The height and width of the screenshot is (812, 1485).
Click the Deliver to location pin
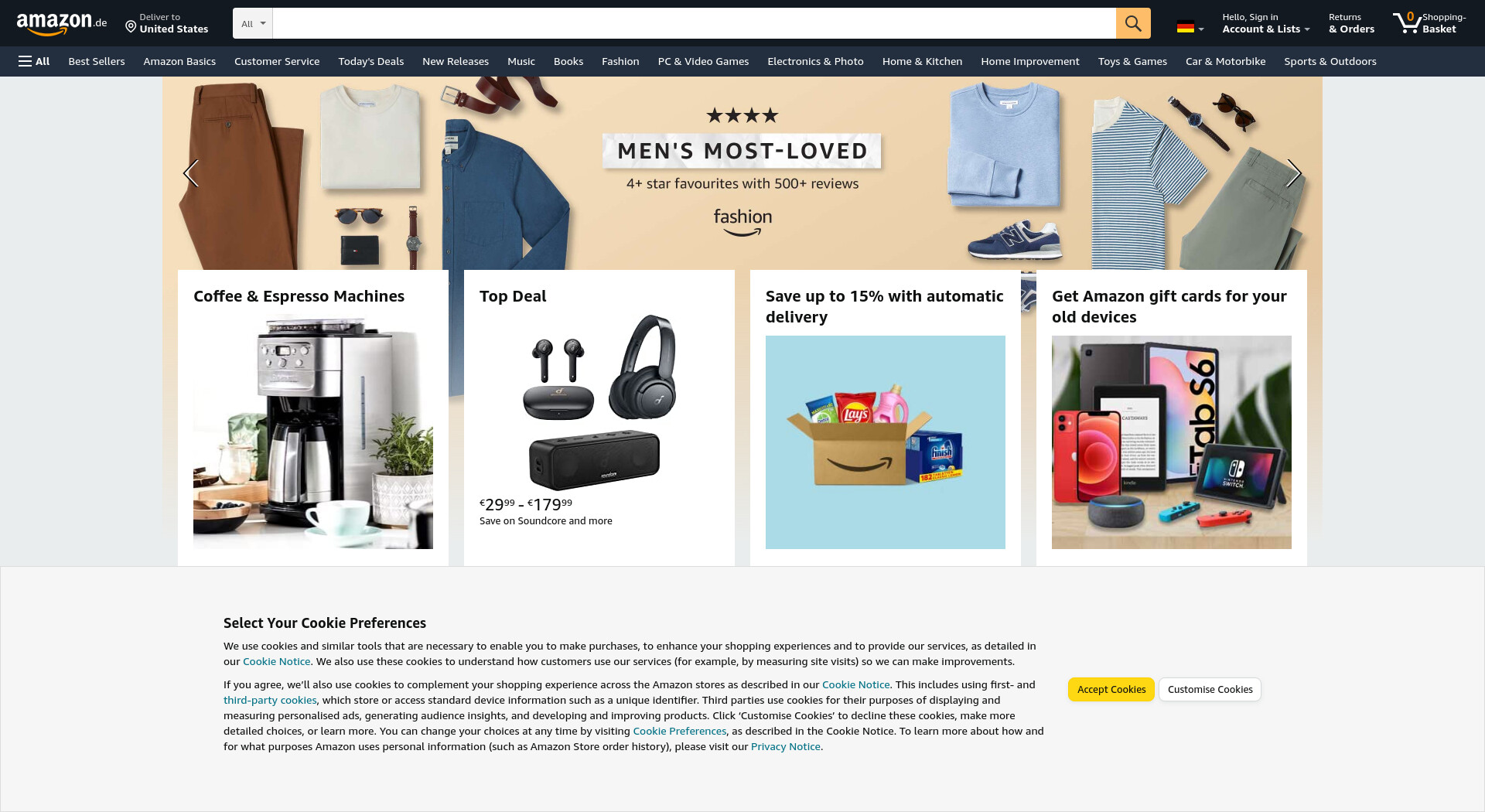click(131, 27)
